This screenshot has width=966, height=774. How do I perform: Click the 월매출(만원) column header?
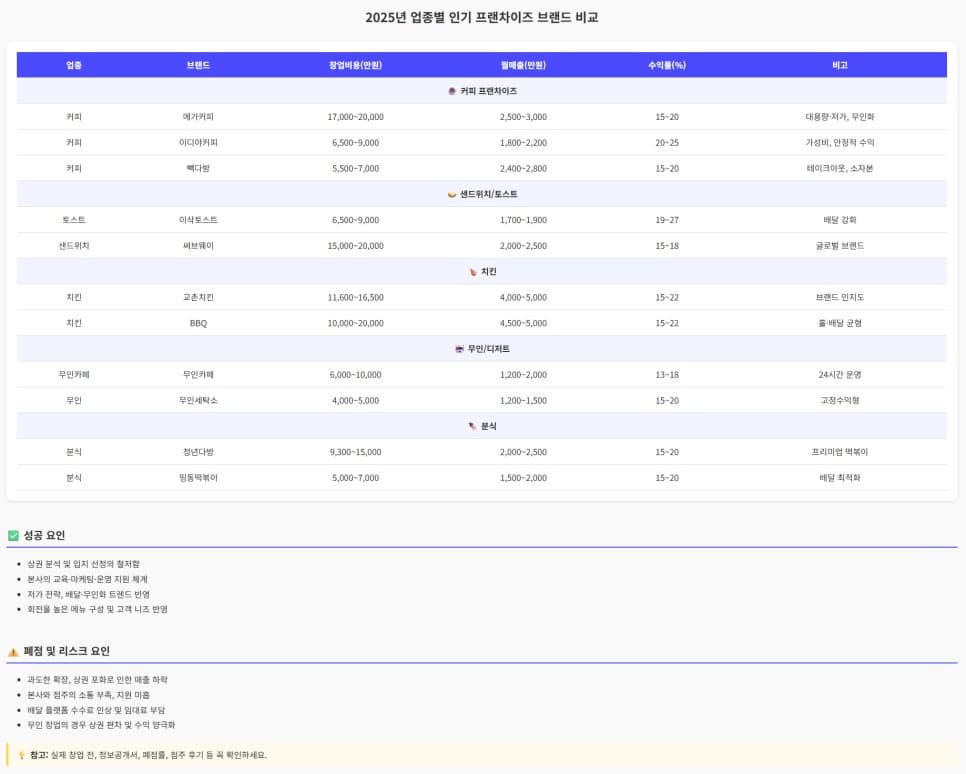(x=523, y=65)
